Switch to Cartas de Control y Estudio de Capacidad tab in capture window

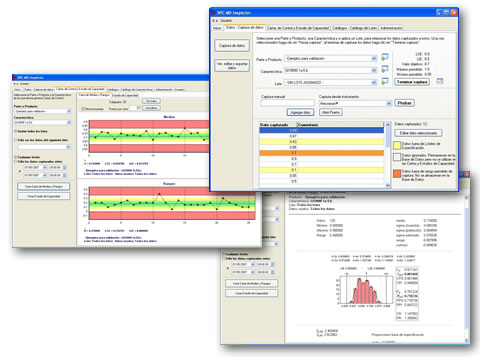[x=298, y=28]
